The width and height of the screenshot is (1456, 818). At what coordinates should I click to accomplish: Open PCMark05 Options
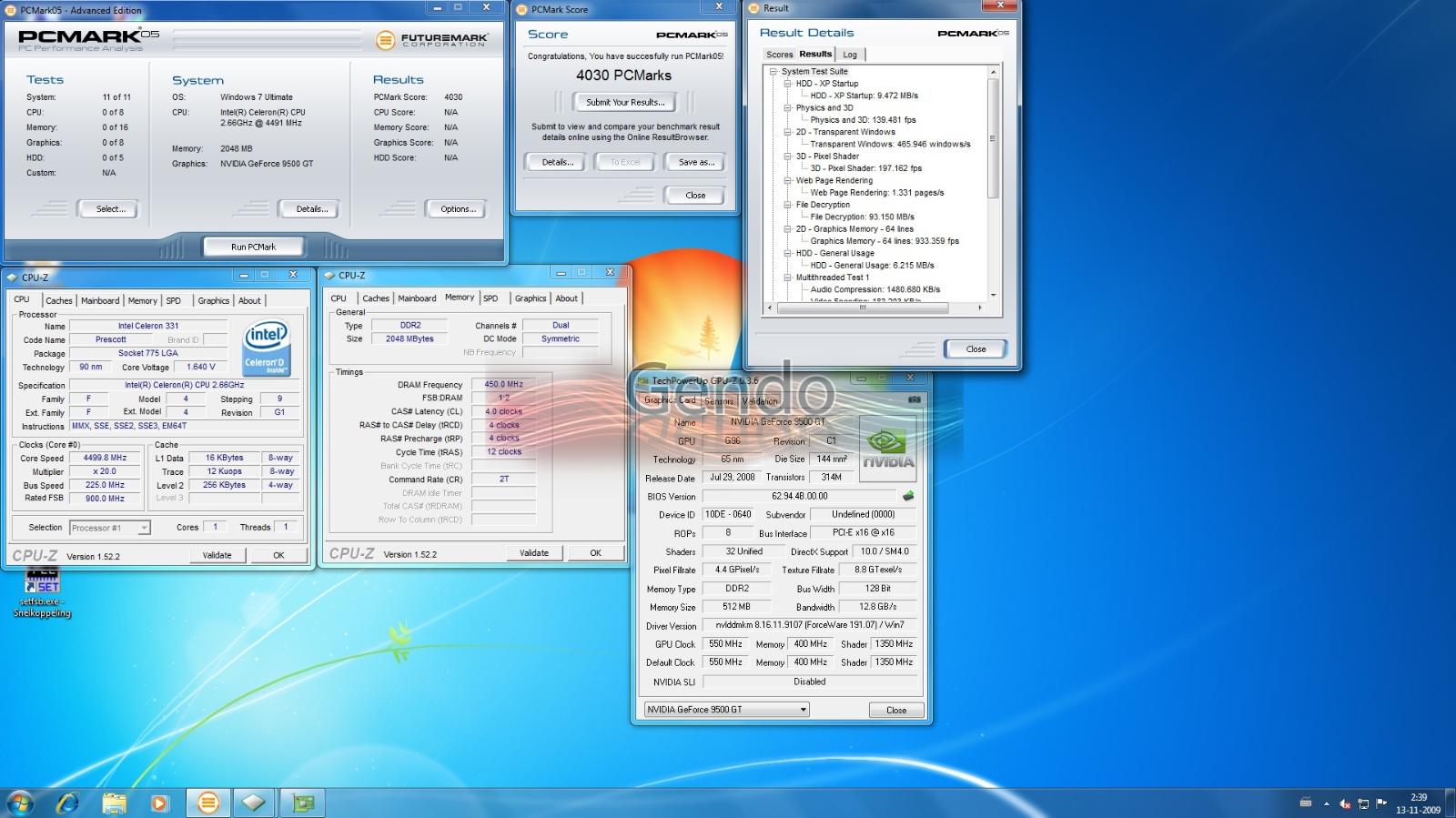[456, 209]
